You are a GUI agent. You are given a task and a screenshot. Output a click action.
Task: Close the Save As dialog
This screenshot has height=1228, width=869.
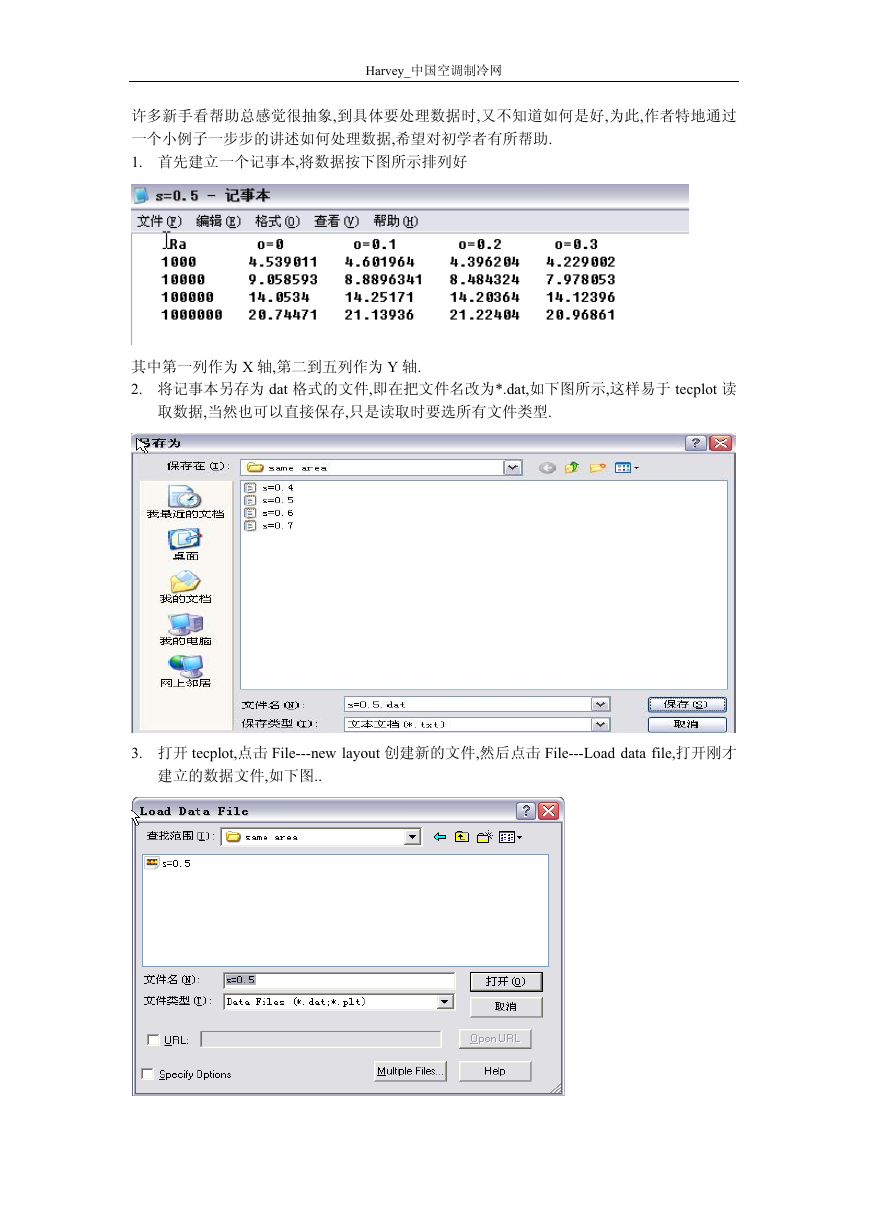pyautogui.click(x=721, y=443)
